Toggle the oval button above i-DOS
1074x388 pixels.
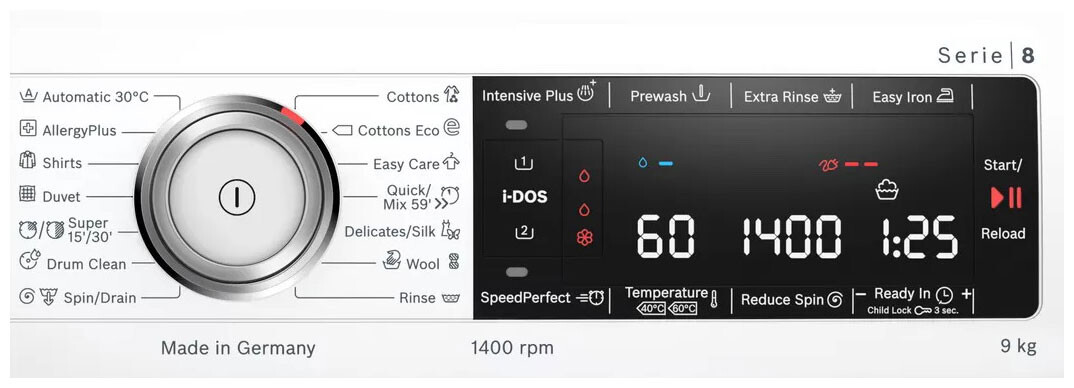click(516, 125)
